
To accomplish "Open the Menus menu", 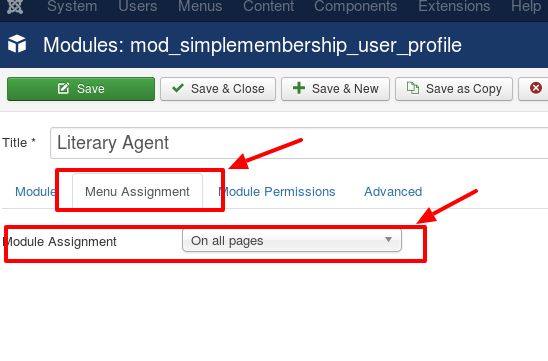I will 200,6.
